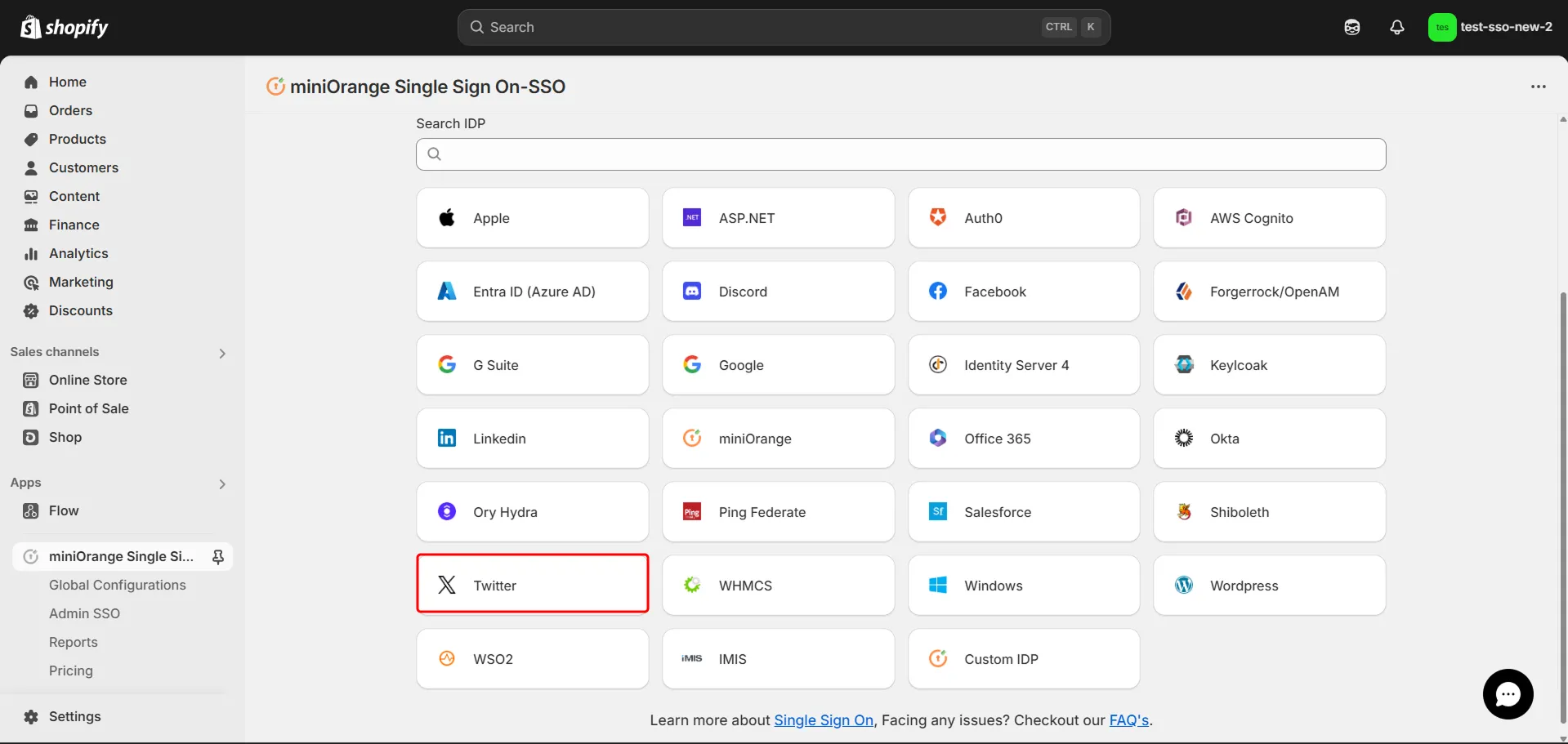Click the AWS Cognito icon
The image size is (1568, 744).
pyautogui.click(x=1183, y=217)
